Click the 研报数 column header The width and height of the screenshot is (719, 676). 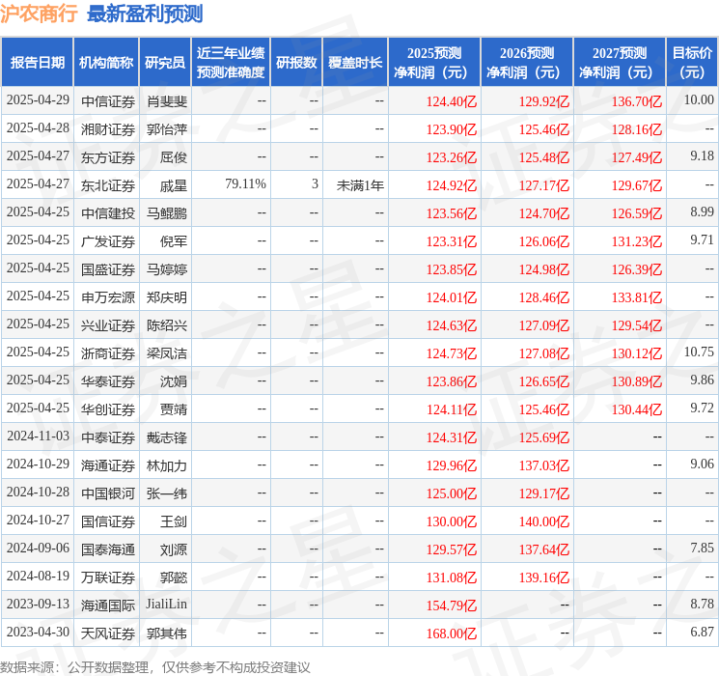(296, 62)
